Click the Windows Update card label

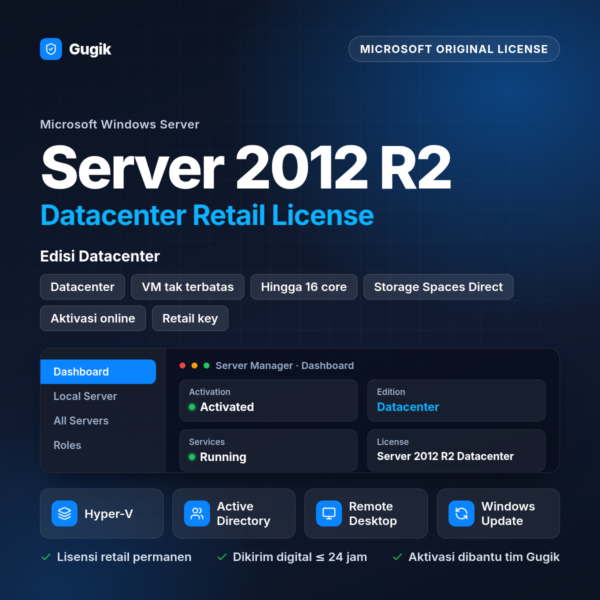tap(508, 514)
